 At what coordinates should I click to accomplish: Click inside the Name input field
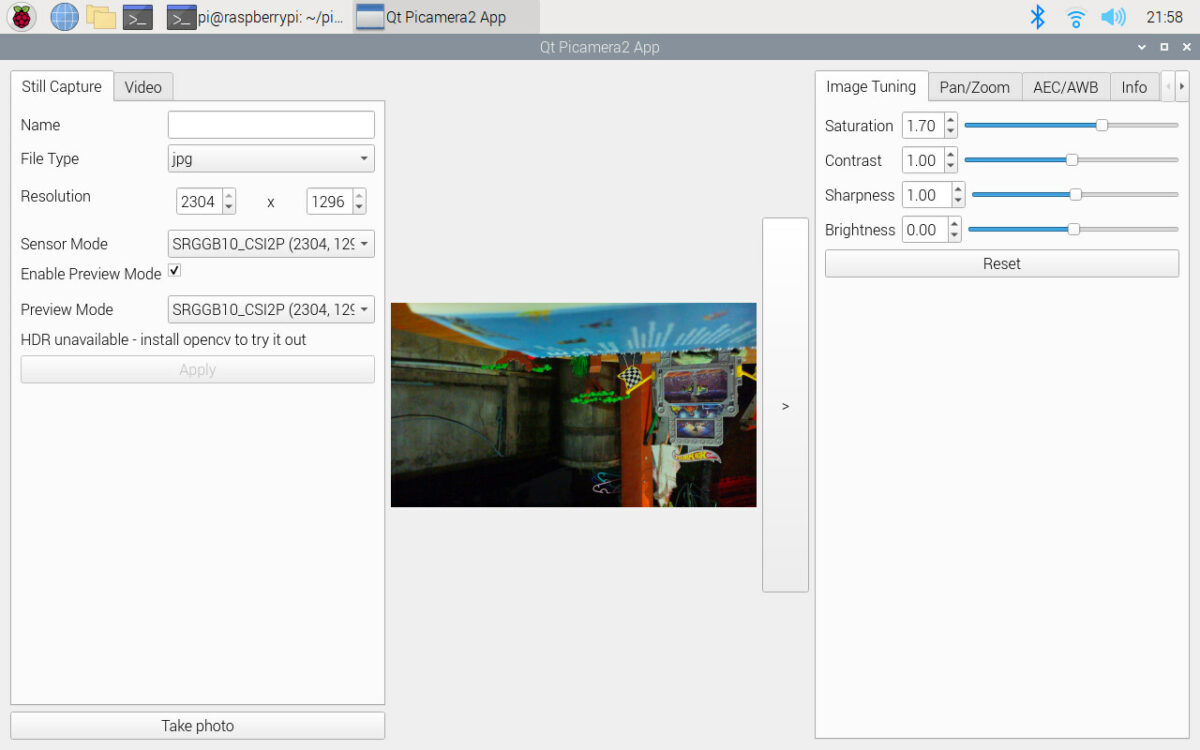click(x=270, y=124)
